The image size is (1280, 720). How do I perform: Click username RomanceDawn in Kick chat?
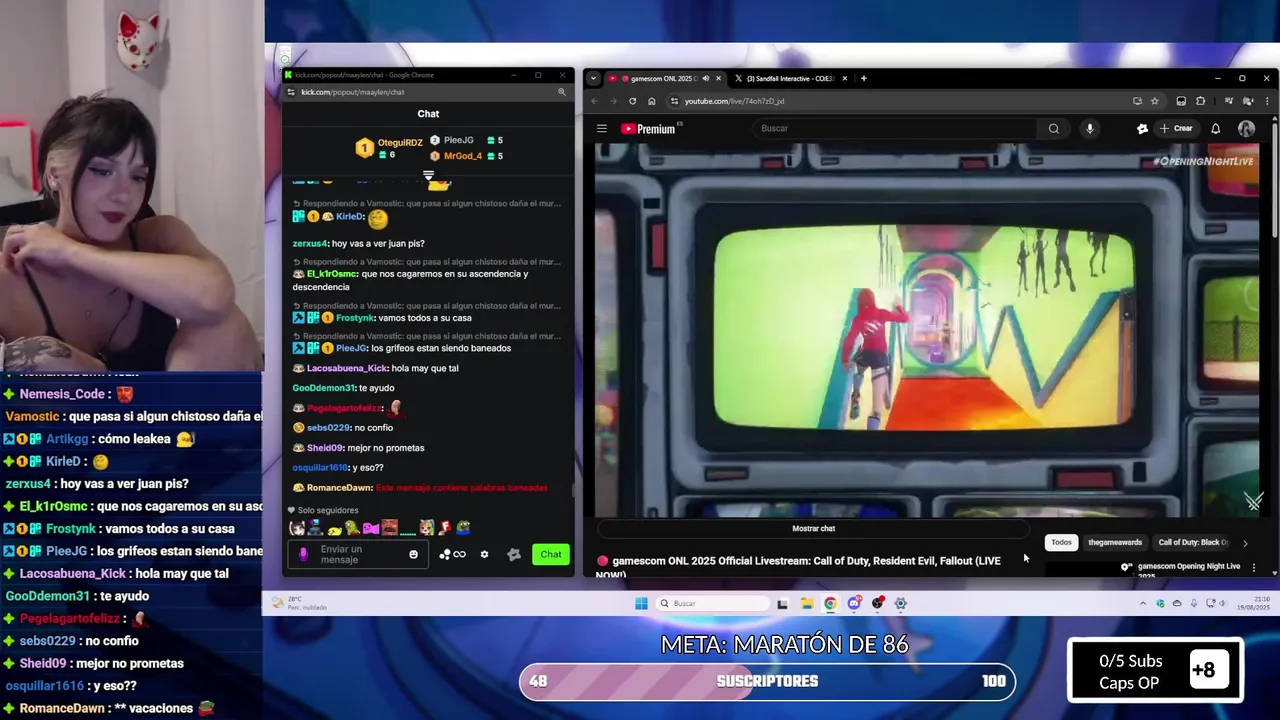(340, 488)
